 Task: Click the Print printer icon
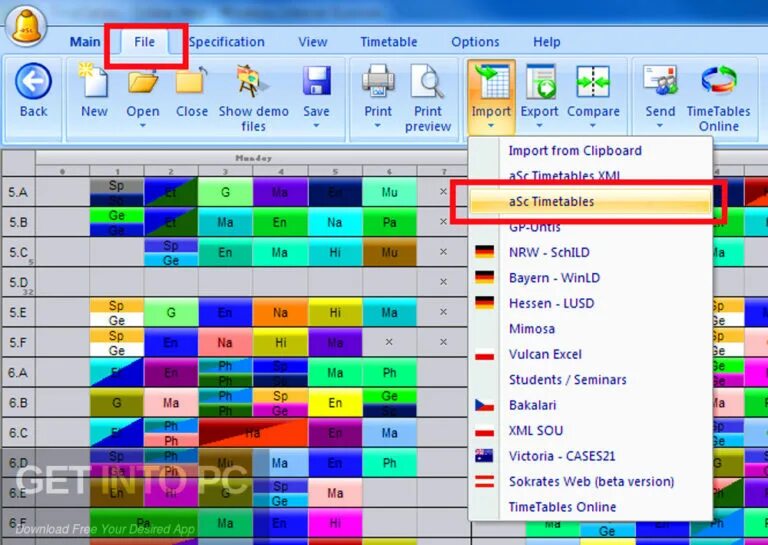(378, 81)
